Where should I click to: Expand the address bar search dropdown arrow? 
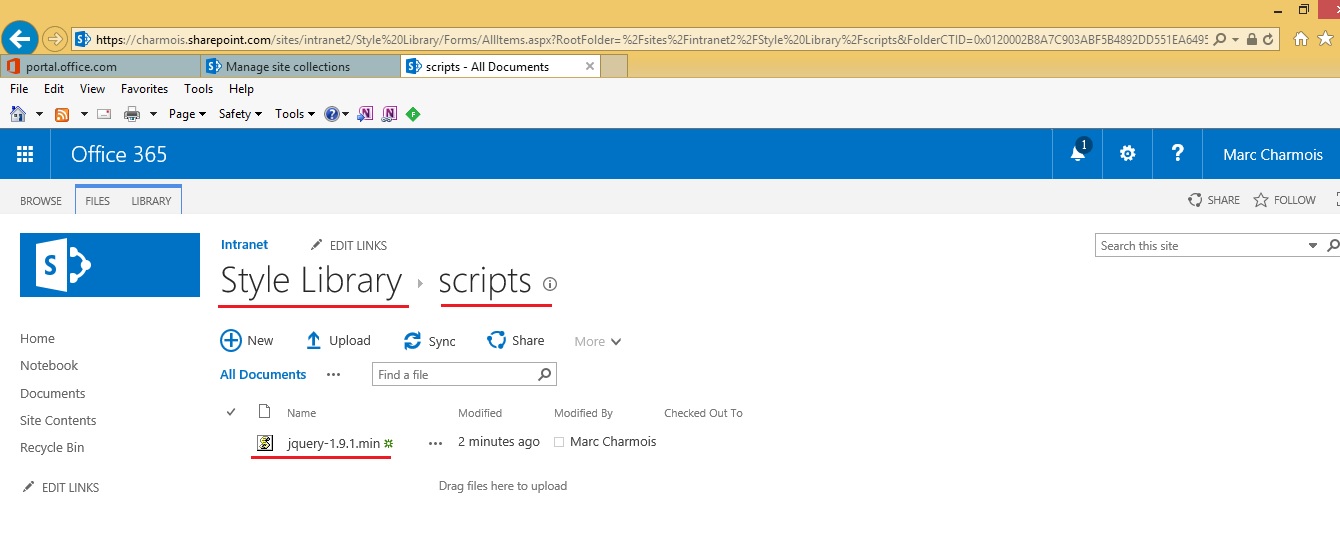(x=1236, y=40)
